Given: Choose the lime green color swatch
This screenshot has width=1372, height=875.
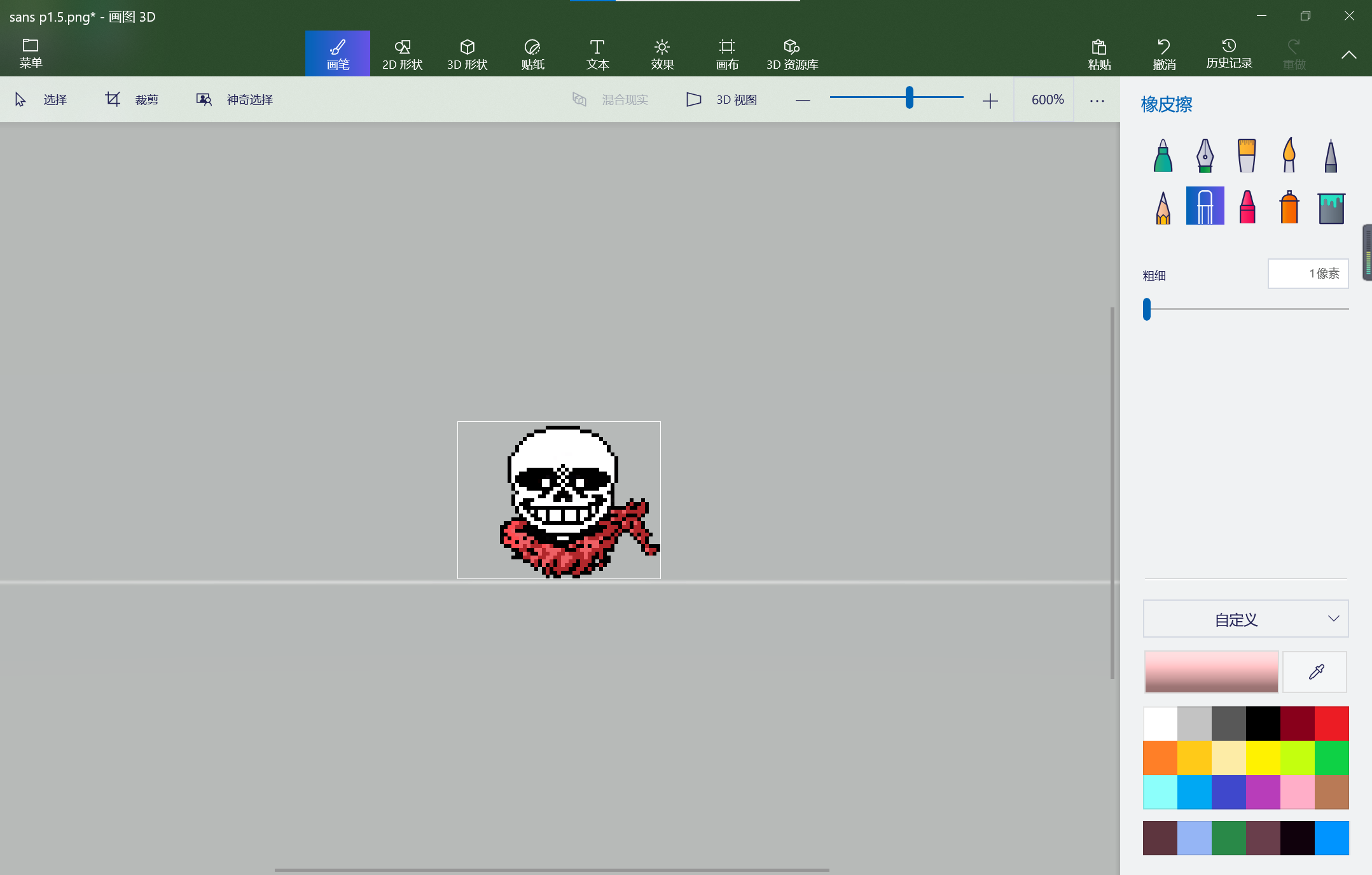Looking at the screenshot, I should click(x=1298, y=758).
